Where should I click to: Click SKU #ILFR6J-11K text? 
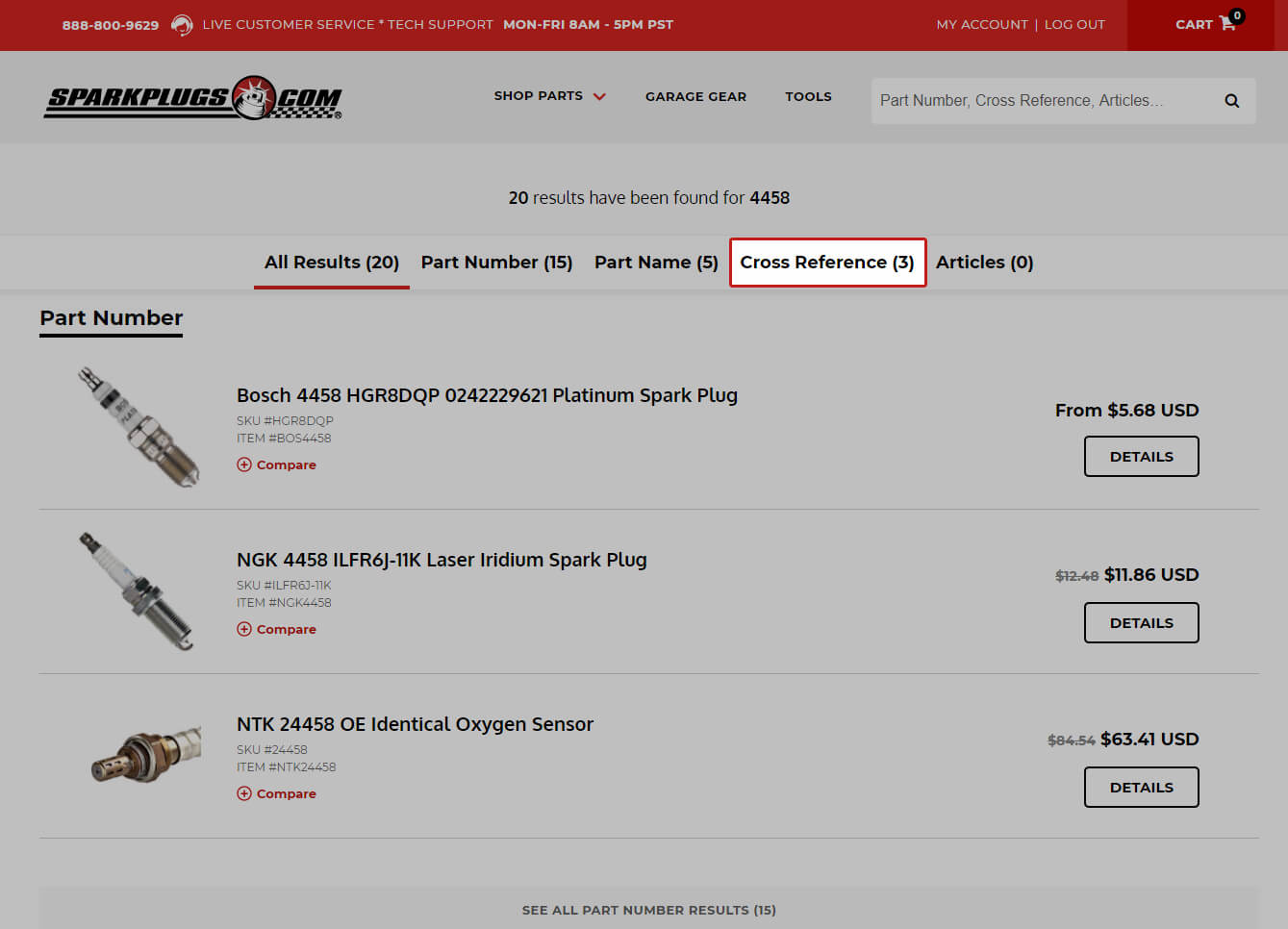(x=284, y=586)
